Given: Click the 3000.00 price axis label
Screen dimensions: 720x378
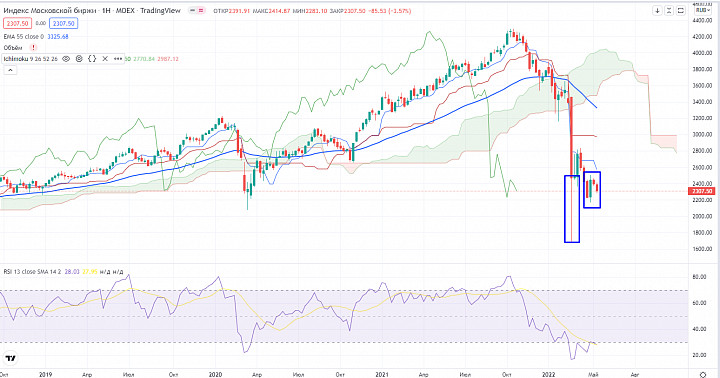Looking at the screenshot, I should click(x=703, y=135).
